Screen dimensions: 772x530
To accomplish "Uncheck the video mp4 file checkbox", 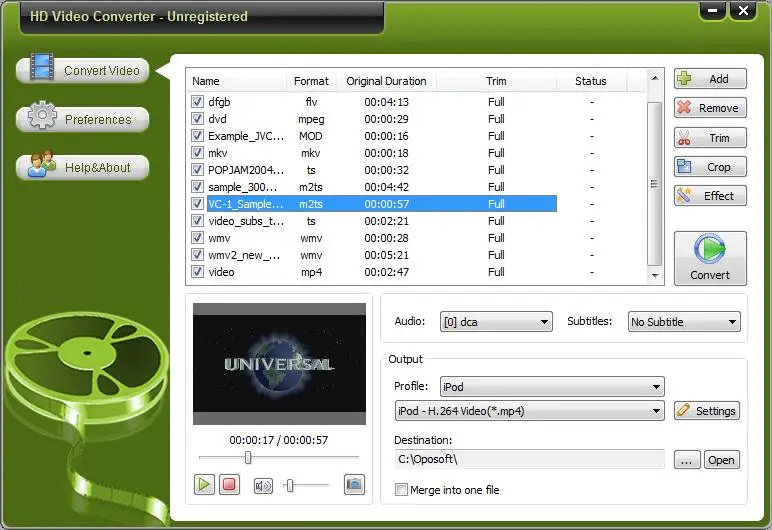I will [x=197, y=271].
